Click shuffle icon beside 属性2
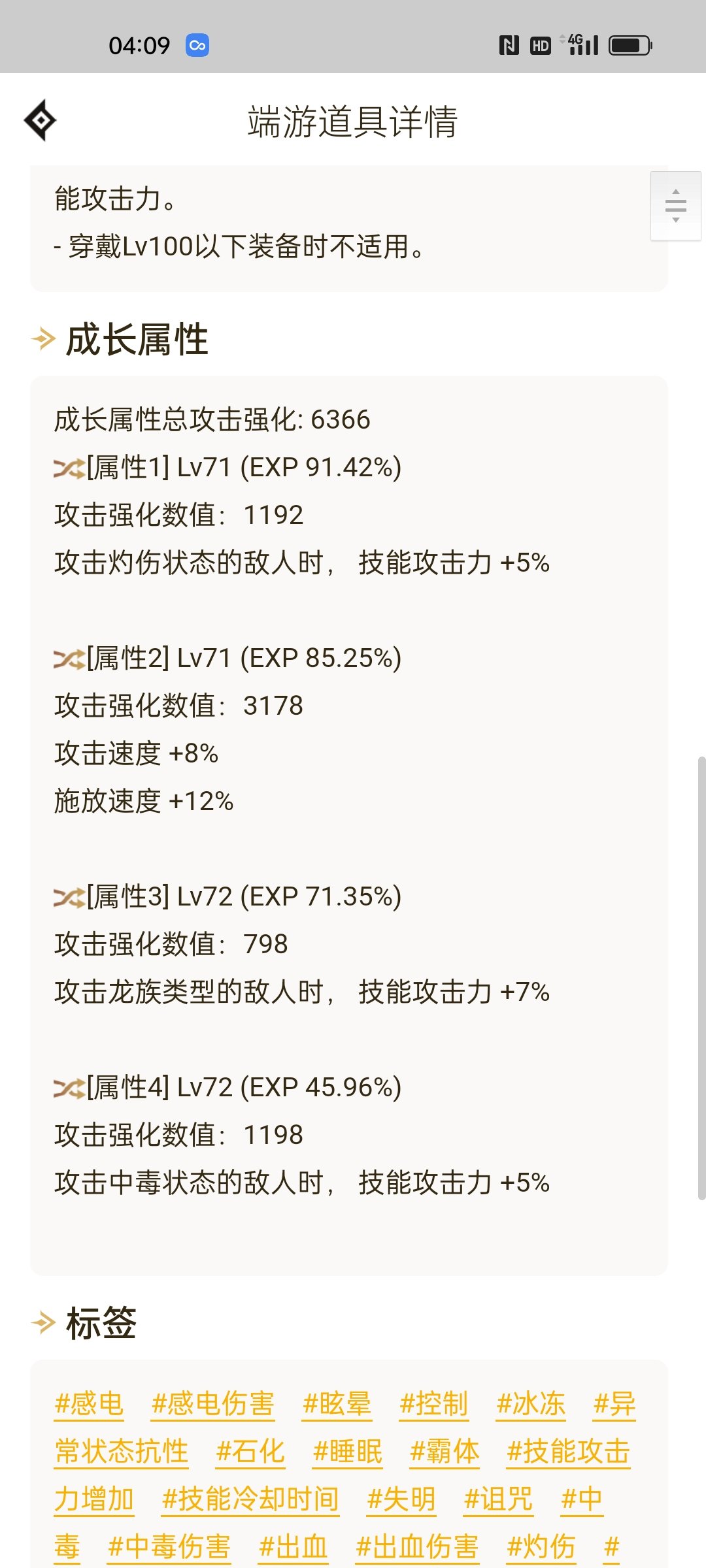Screen dimensions: 706x1568 click(x=69, y=659)
